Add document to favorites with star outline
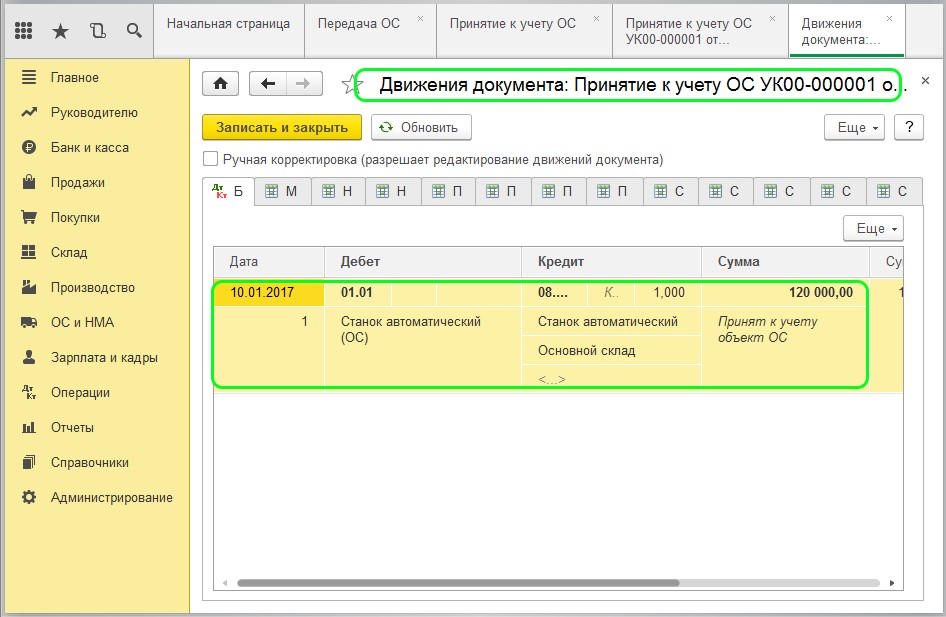The height and width of the screenshot is (617, 946). point(349,85)
